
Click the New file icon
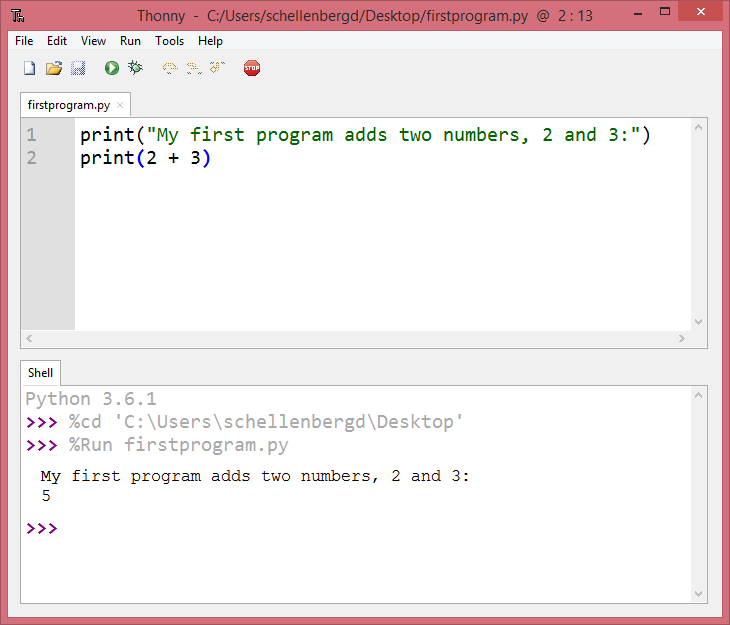pos(29,68)
